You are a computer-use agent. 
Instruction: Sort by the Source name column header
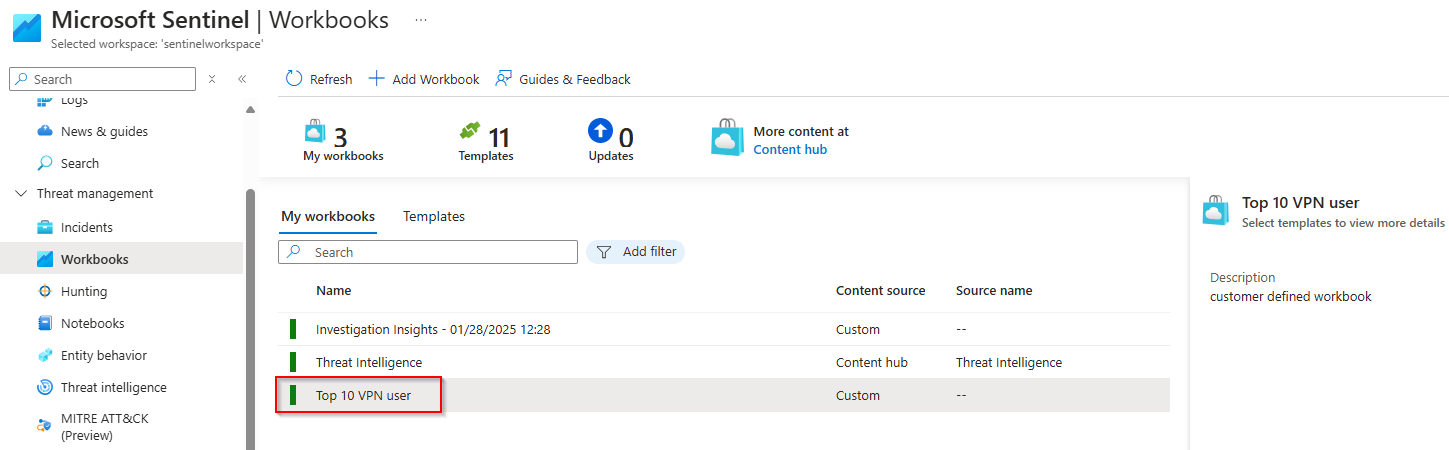coord(994,291)
